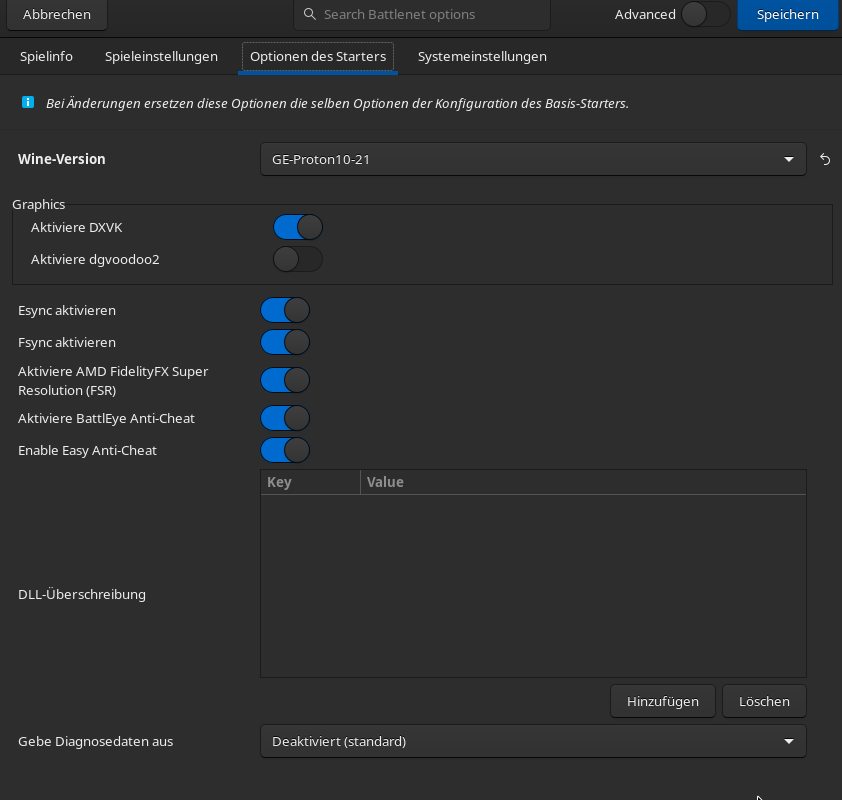Click the search magnifier icon
Image resolution: width=842 pixels, height=800 pixels.
pyautogui.click(x=309, y=14)
